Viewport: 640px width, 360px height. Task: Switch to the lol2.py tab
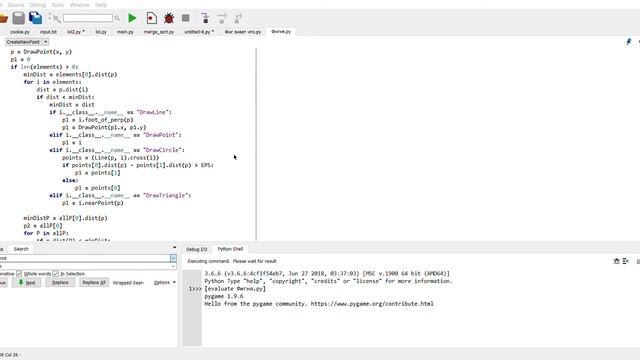(x=76, y=31)
